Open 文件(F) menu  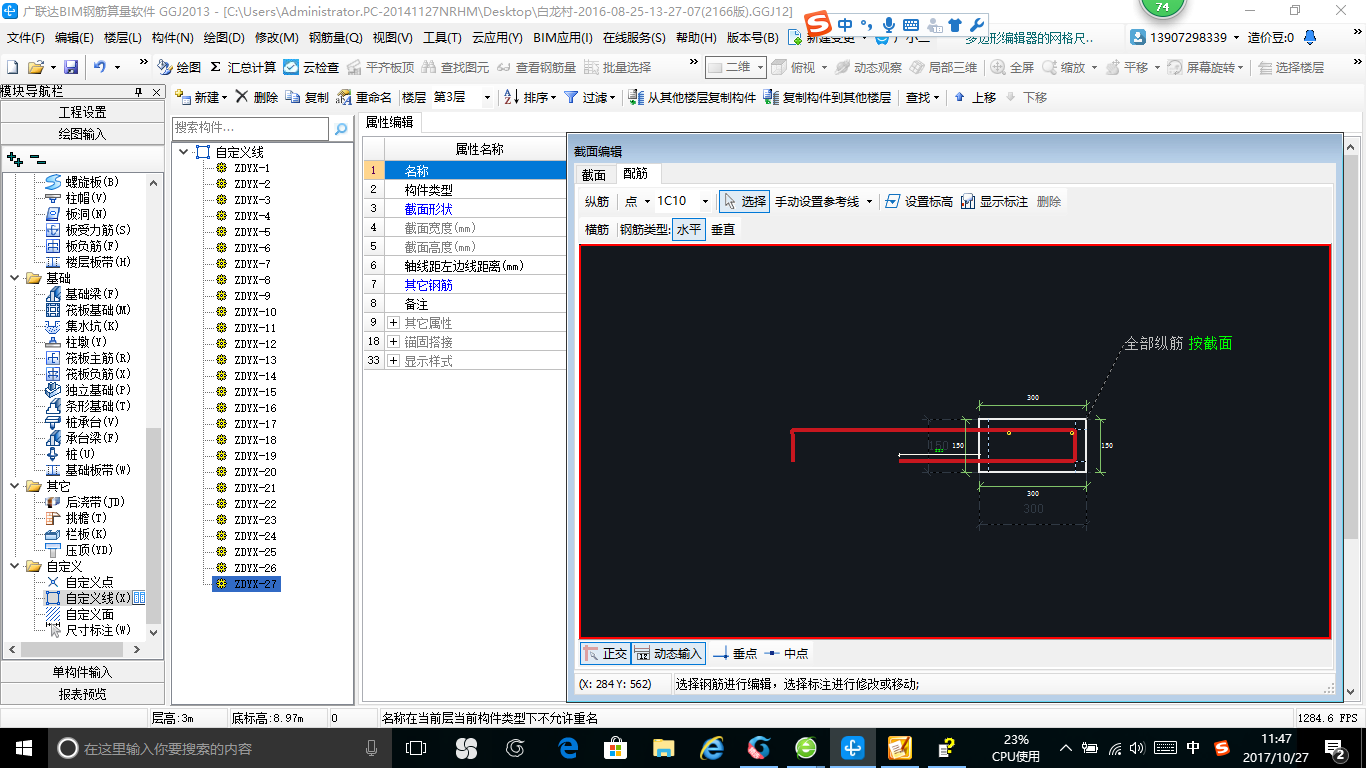coord(26,37)
